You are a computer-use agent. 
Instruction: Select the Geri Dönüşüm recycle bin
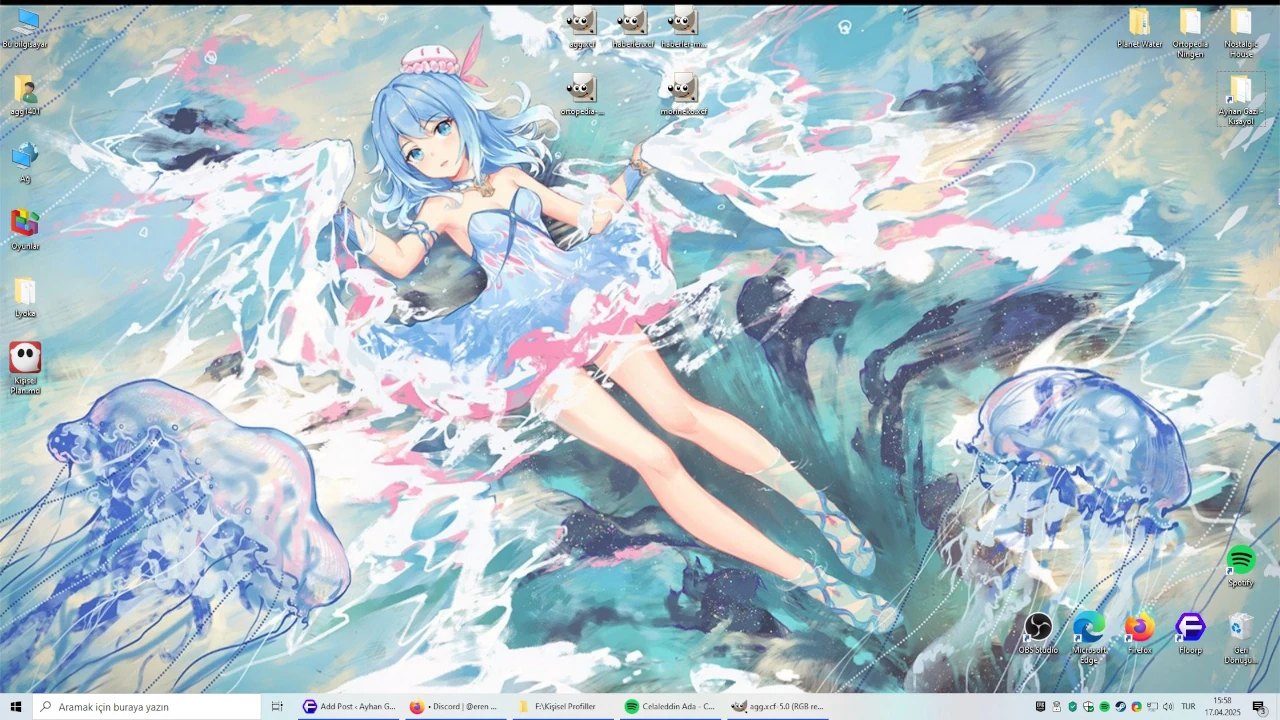pos(1241,638)
